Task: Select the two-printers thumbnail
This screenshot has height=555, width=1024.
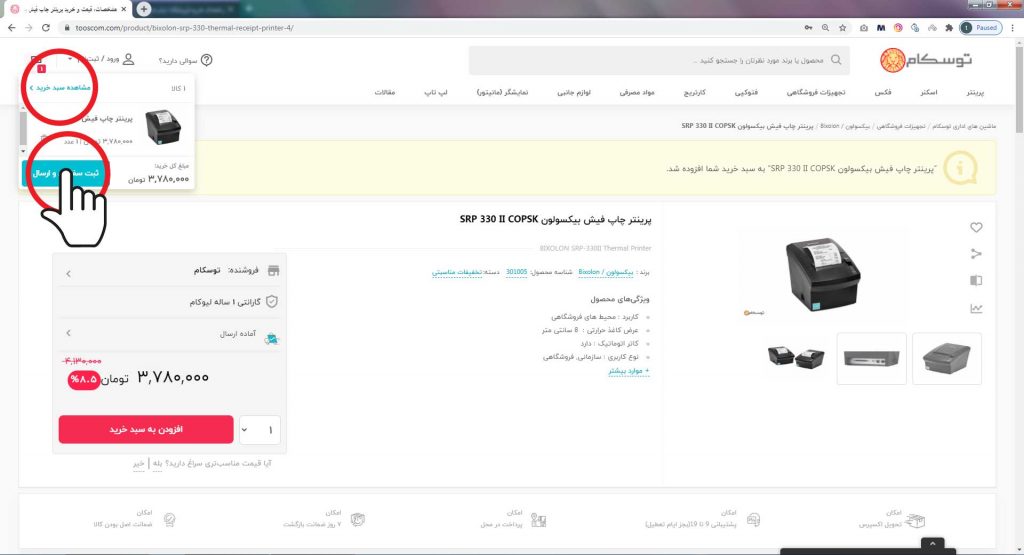Action: [x=795, y=358]
